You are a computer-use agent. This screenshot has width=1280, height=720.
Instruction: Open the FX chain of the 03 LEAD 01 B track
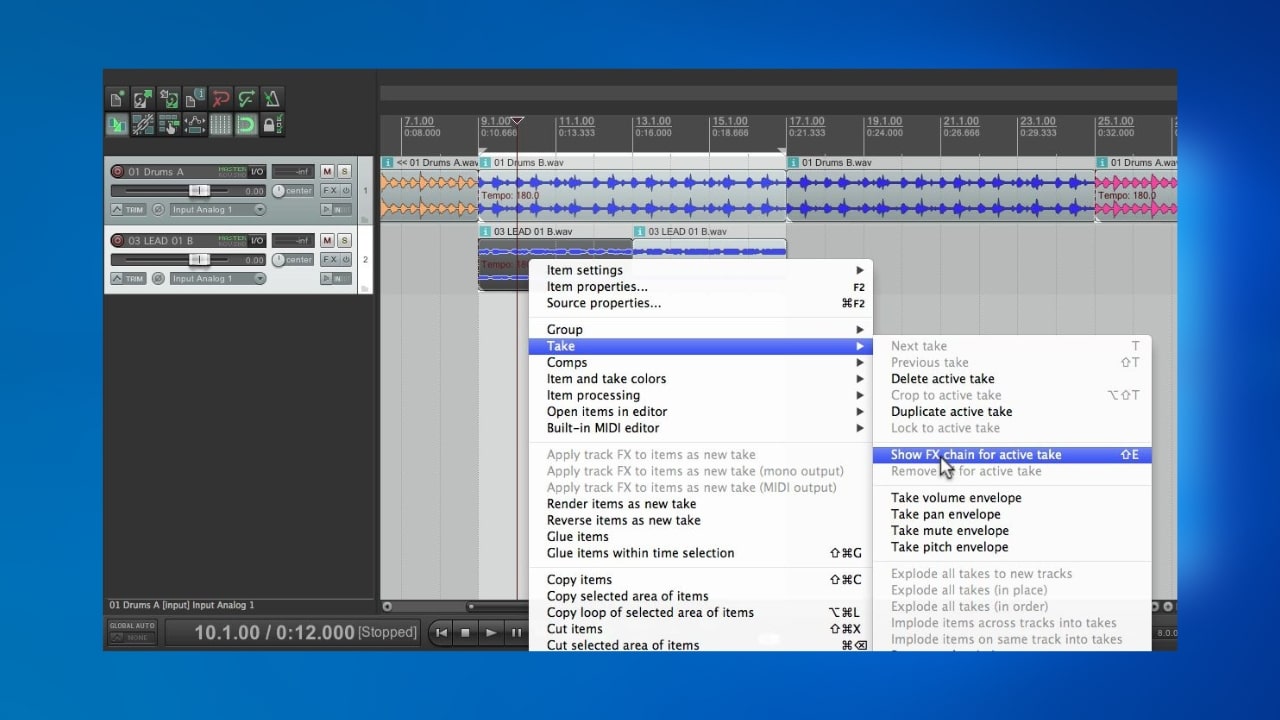[329, 259]
